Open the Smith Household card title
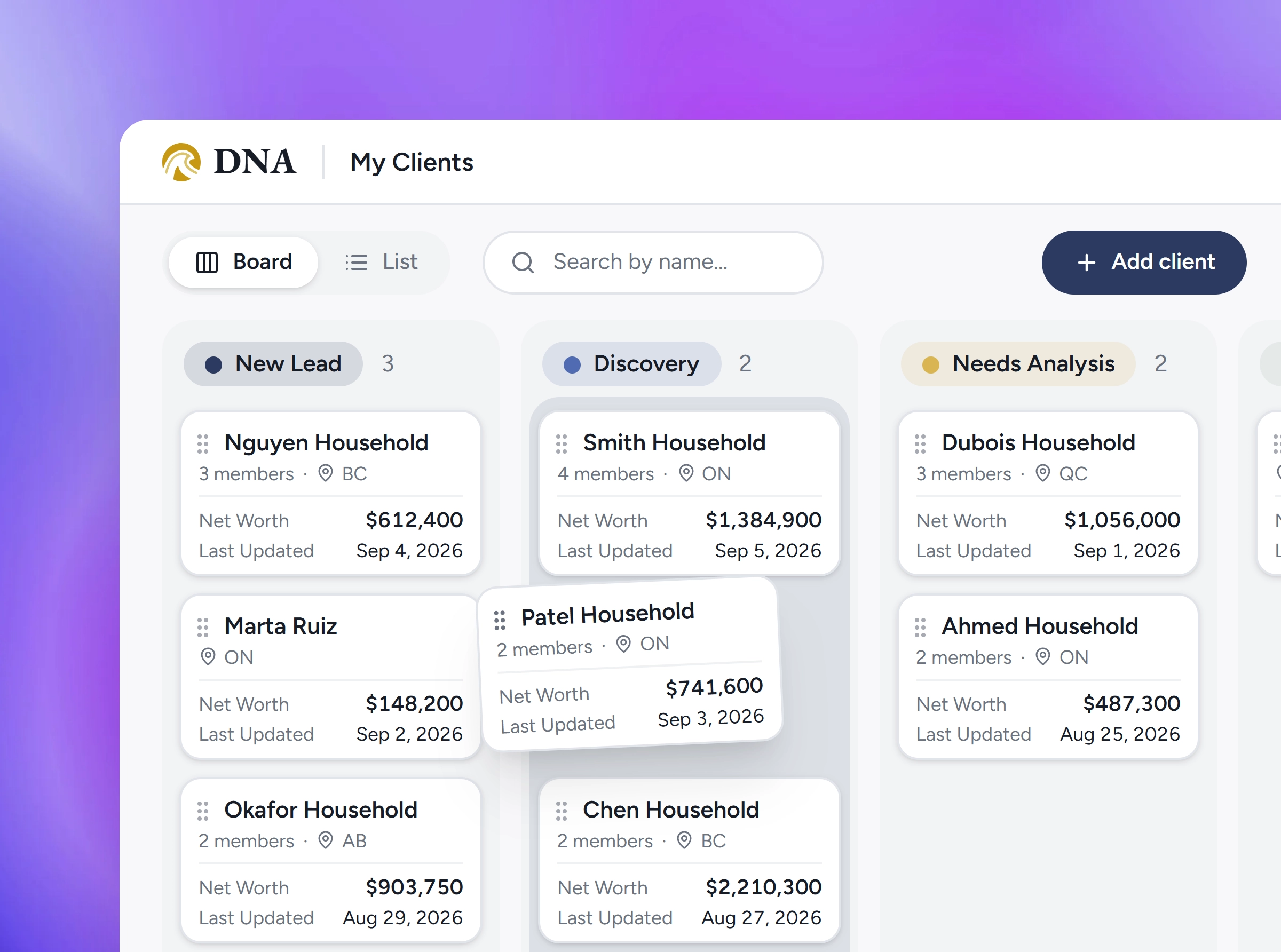Screen dimensions: 1281x952 [x=674, y=442]
